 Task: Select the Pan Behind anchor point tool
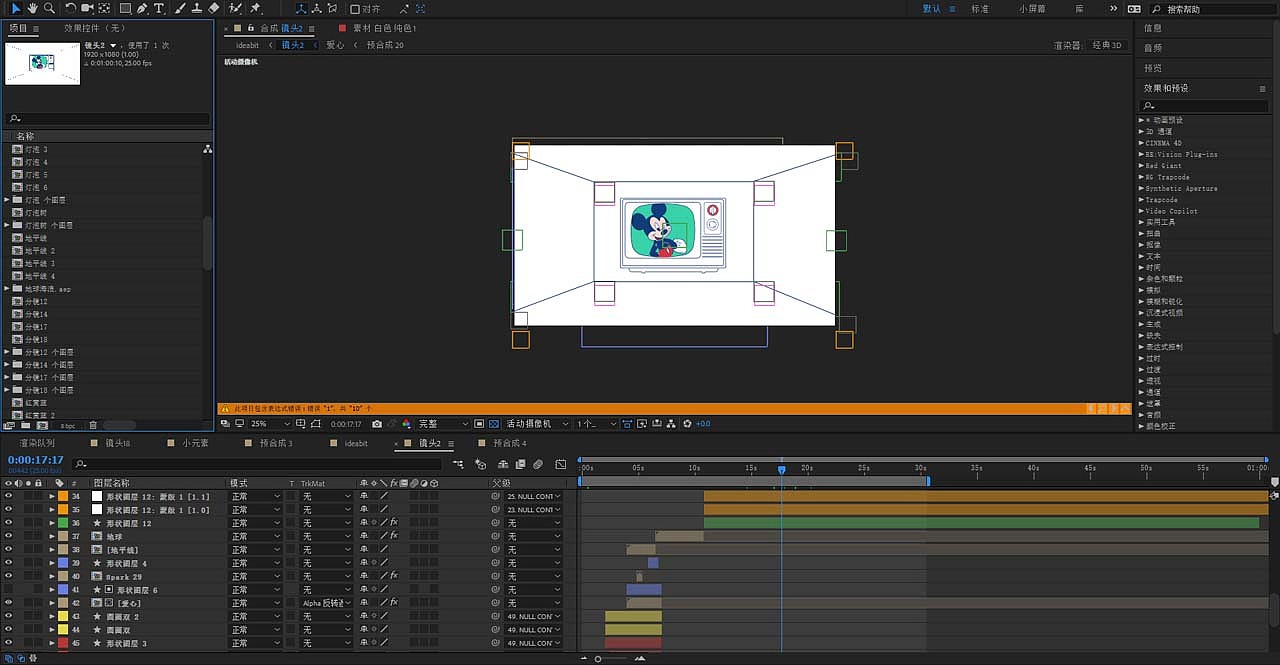[x=104, y=8]
